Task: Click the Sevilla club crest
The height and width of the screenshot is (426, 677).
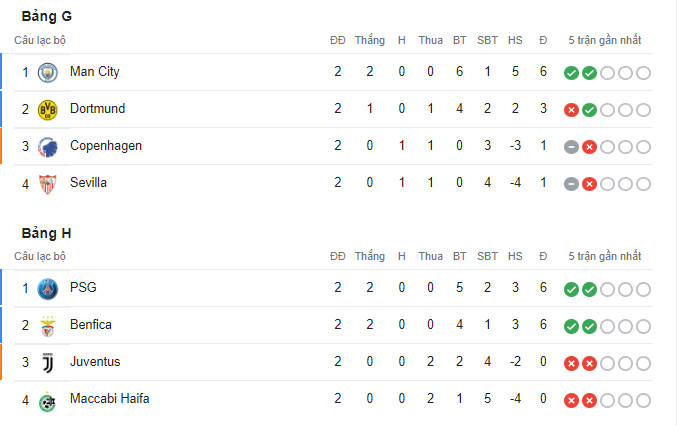Action: coord(47,184)
